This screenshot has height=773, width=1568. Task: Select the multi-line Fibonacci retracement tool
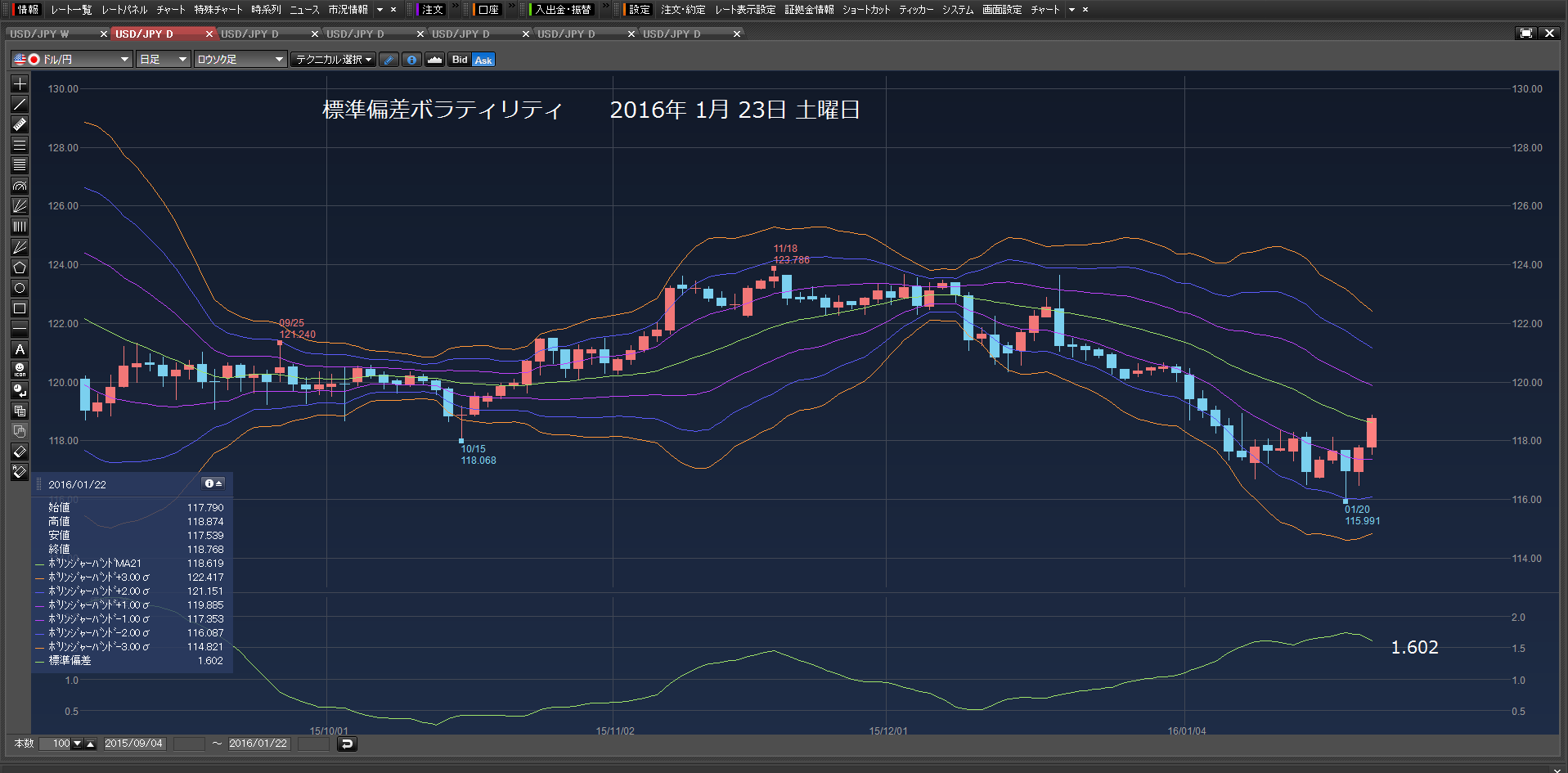pyautogui.click(x=20, y=165)
